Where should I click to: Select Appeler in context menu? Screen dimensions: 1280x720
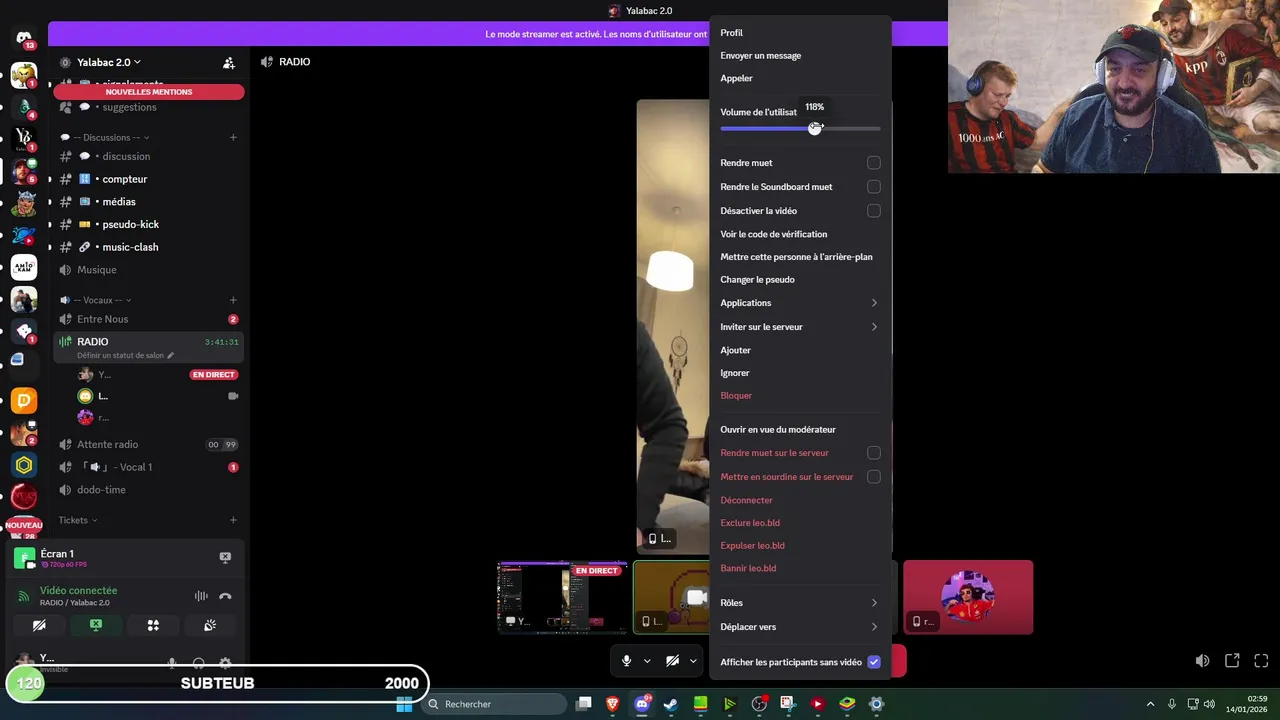click(736, 78)
